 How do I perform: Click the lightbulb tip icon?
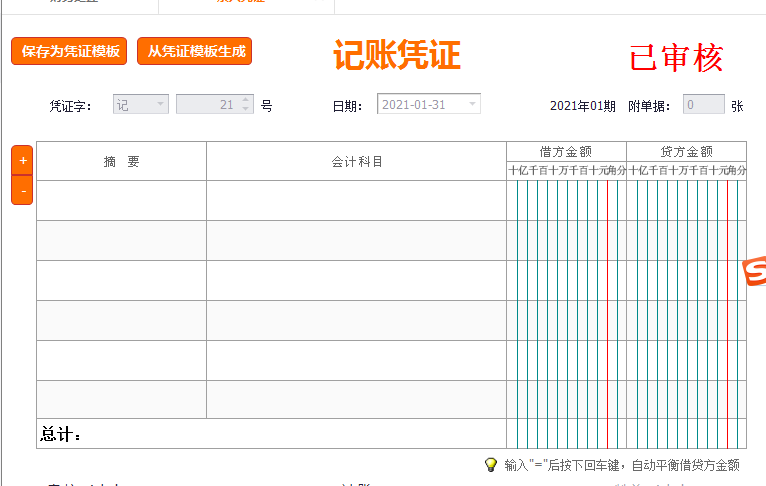pos(490,465)
